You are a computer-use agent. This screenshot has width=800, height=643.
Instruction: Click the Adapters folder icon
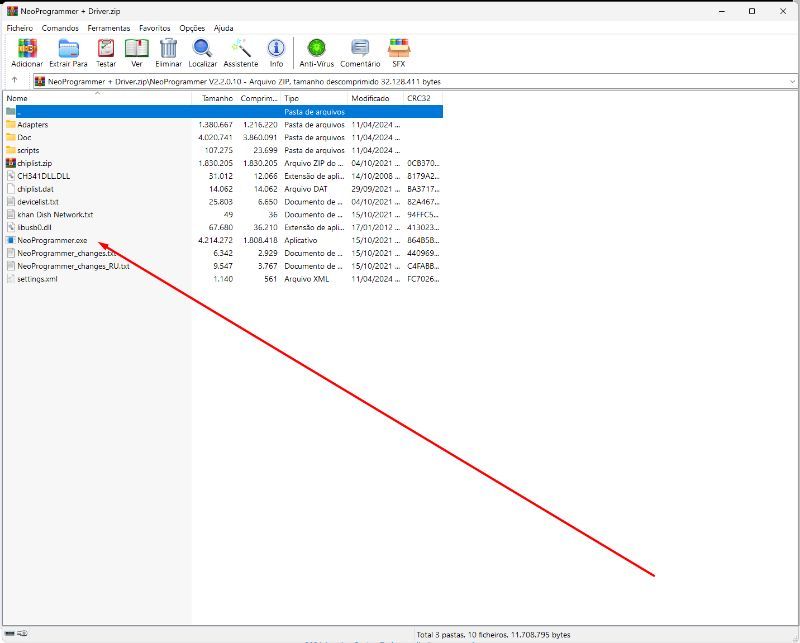pyautogui.click(x=11, y=124)
